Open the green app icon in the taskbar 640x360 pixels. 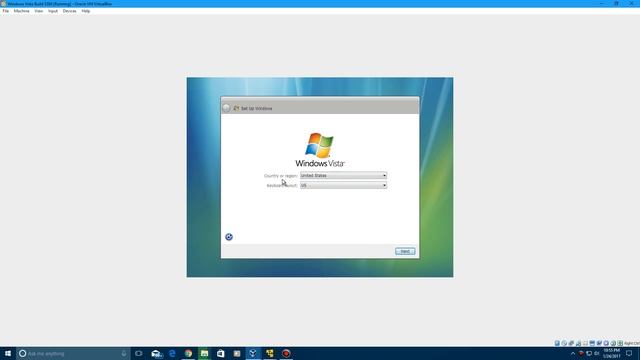pos(204,353)
